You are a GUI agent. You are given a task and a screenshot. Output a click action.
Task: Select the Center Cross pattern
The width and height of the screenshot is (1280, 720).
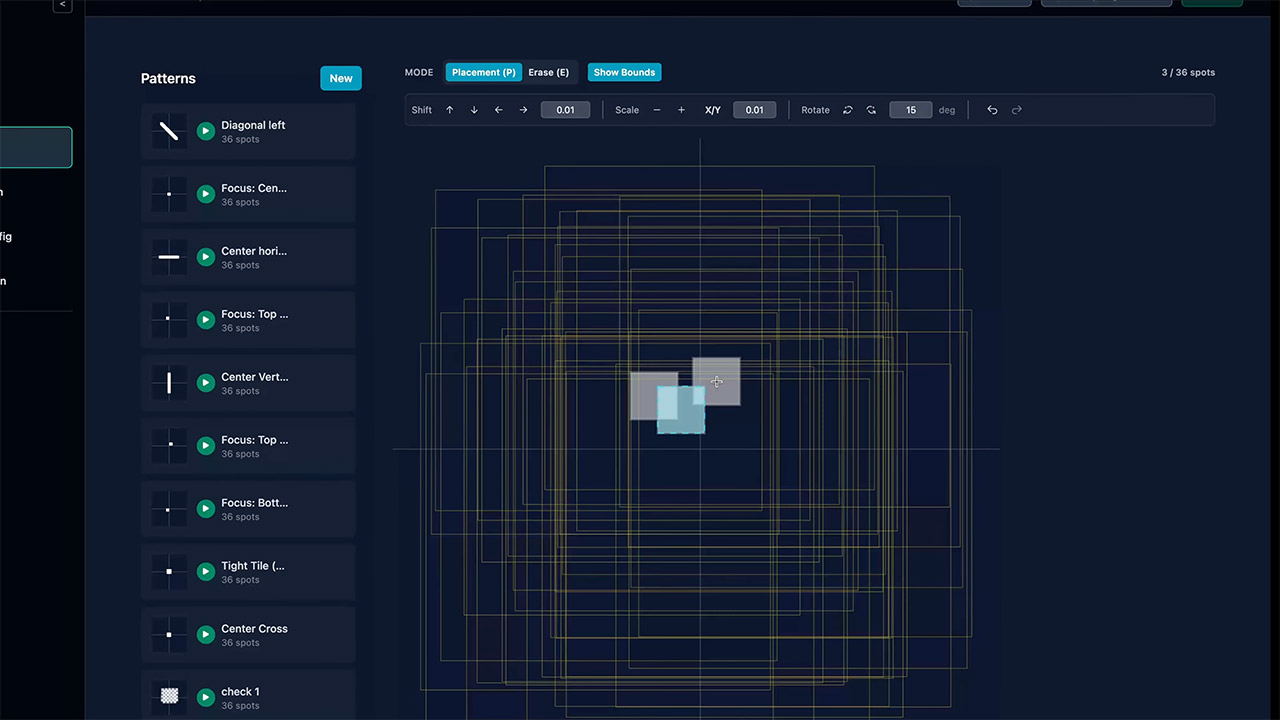coord(254,629)
